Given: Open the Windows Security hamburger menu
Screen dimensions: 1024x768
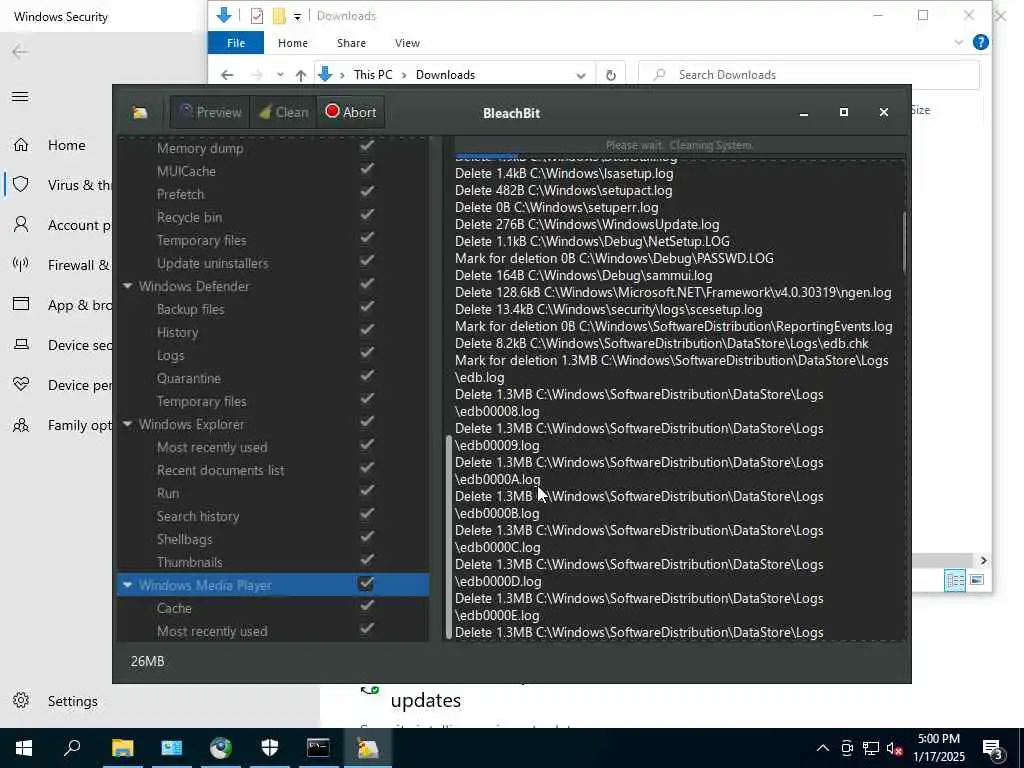Looking at the screenshot, I should pos(20,97).
